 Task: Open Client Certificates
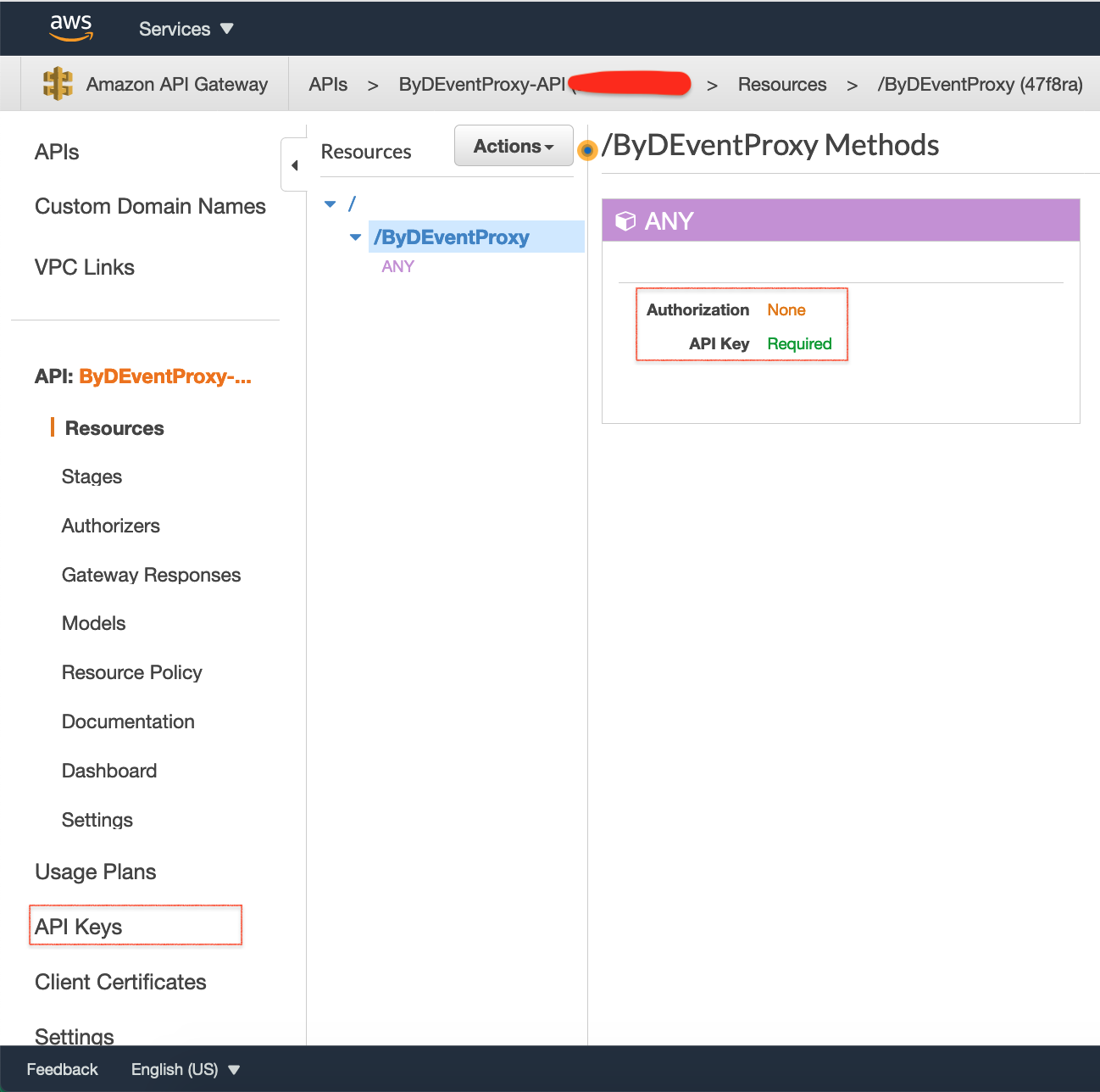(120, 983)
